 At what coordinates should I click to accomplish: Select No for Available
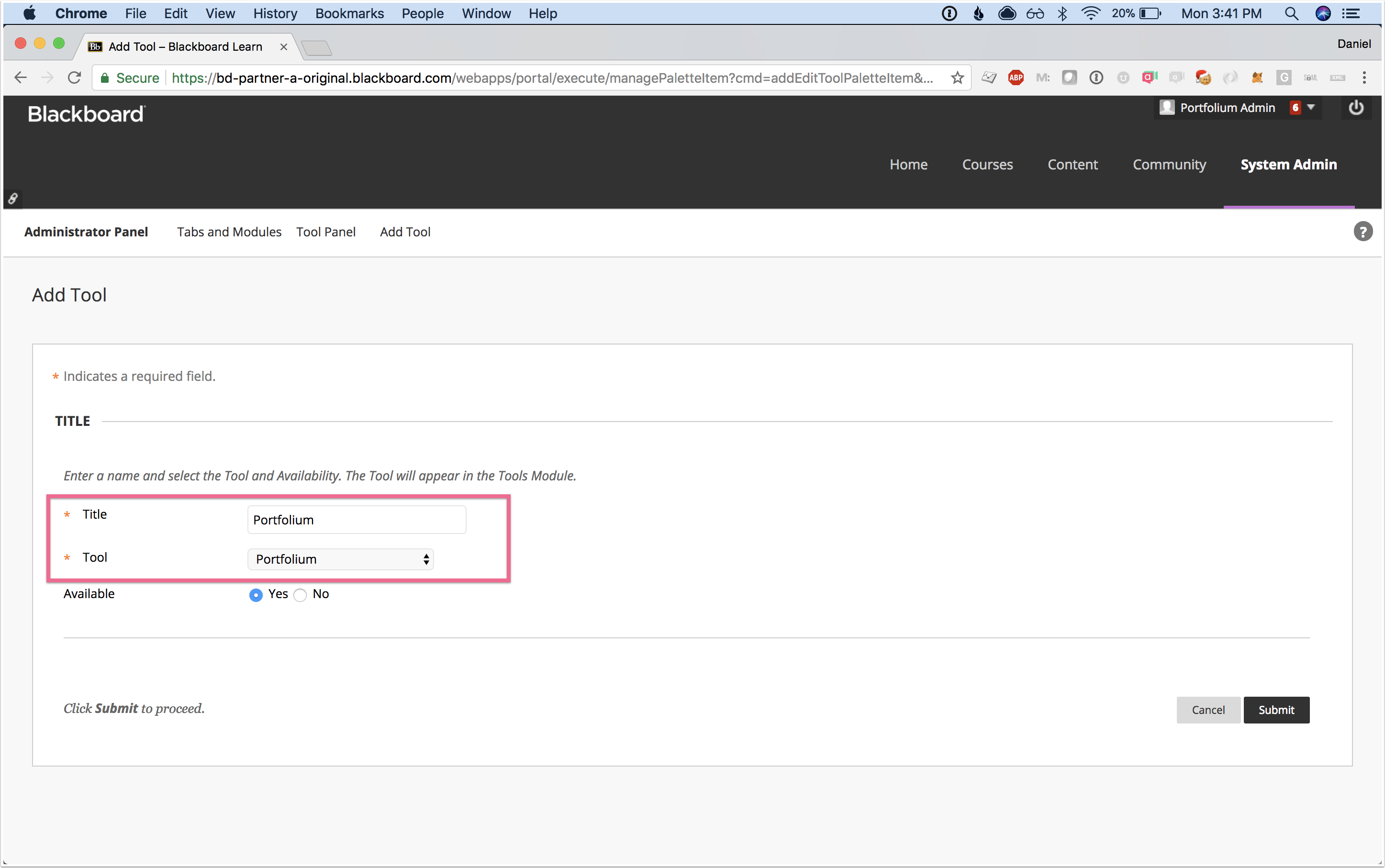tap(301, 595)
